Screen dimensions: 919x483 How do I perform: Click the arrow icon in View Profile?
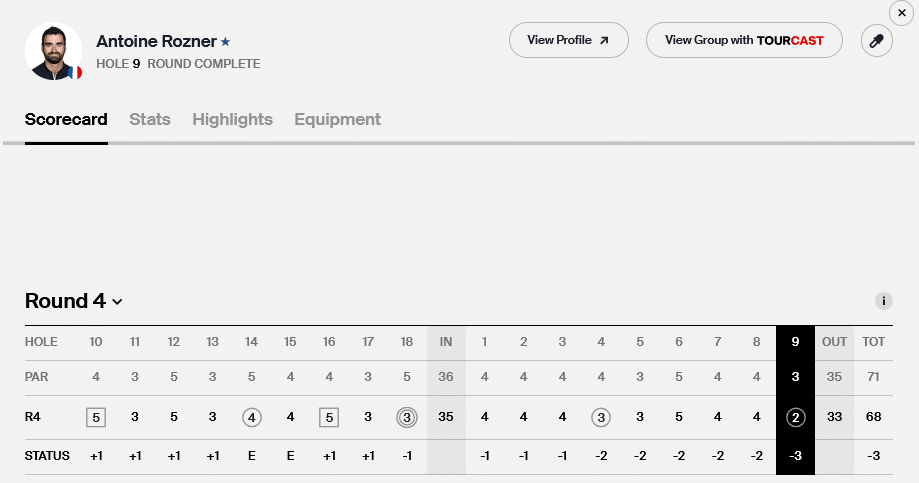coord(604,40)
